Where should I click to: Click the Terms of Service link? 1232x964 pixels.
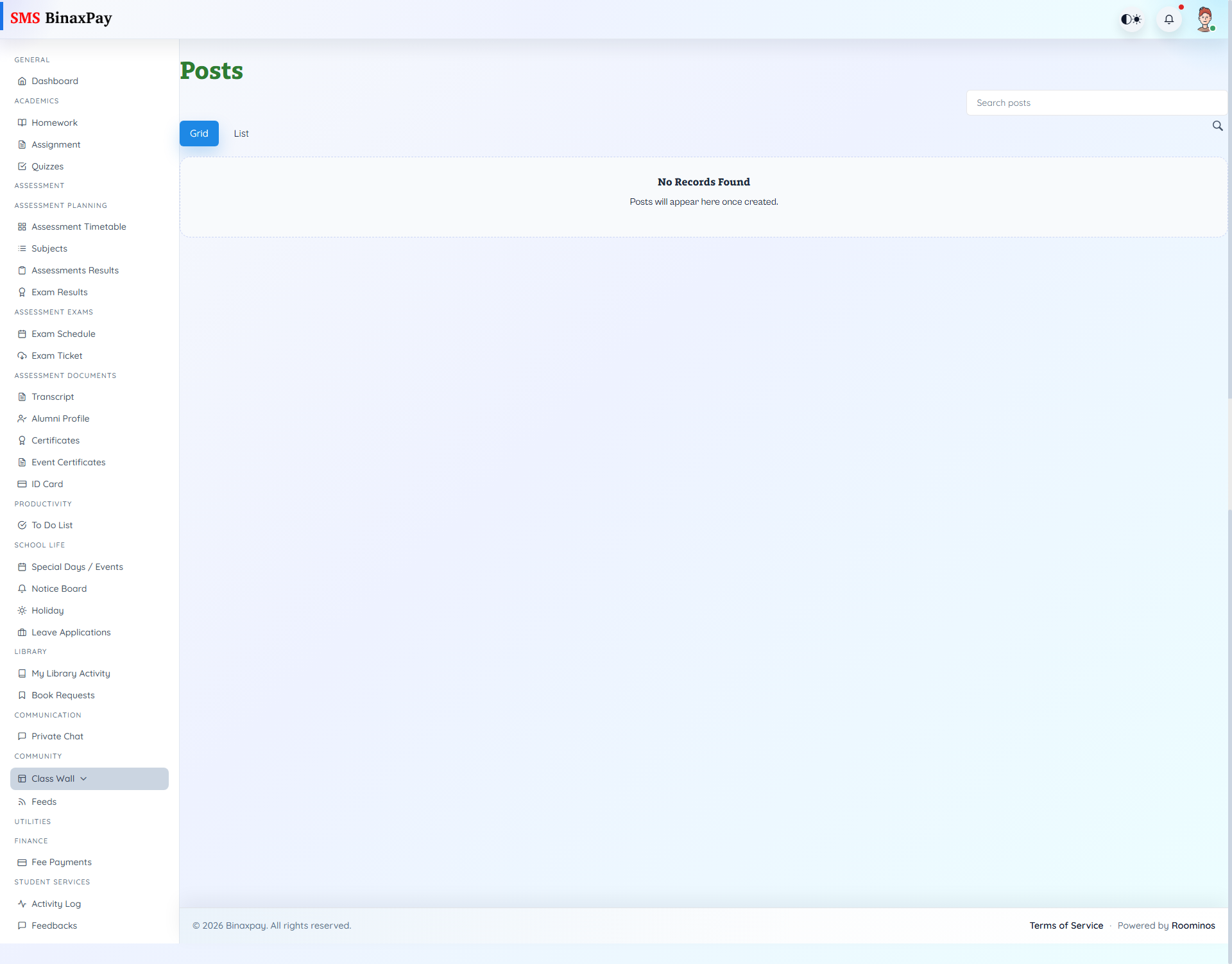(x=1066, y=925)
